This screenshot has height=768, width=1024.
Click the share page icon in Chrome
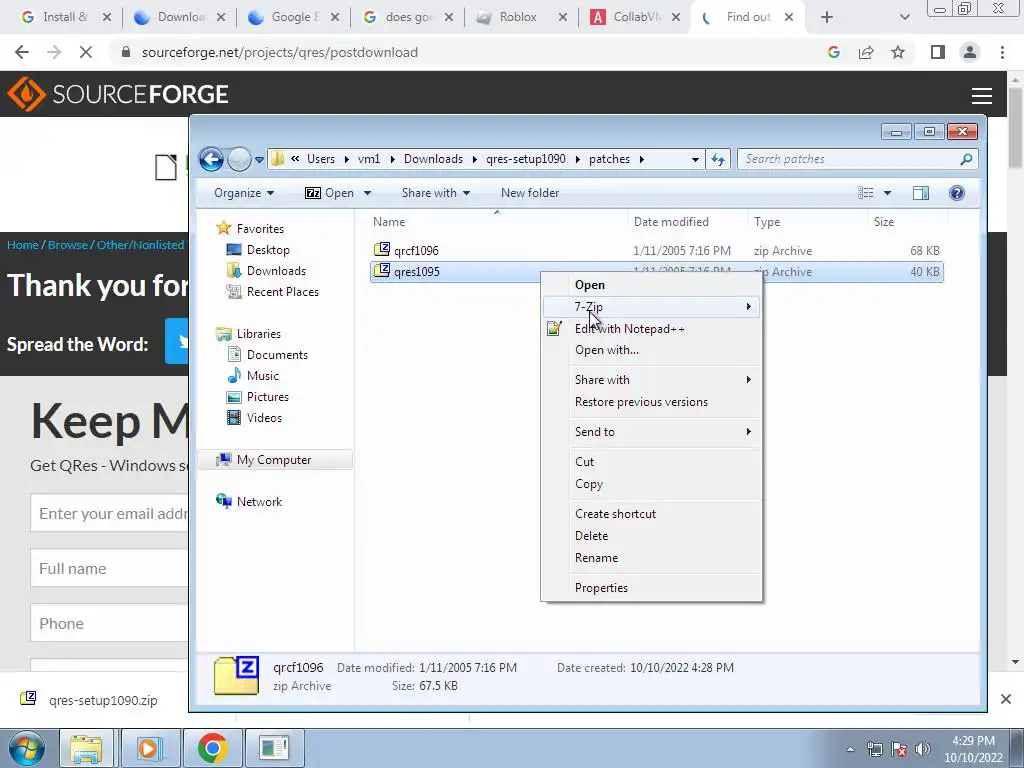pyautogui.click(x=866, y=52)
